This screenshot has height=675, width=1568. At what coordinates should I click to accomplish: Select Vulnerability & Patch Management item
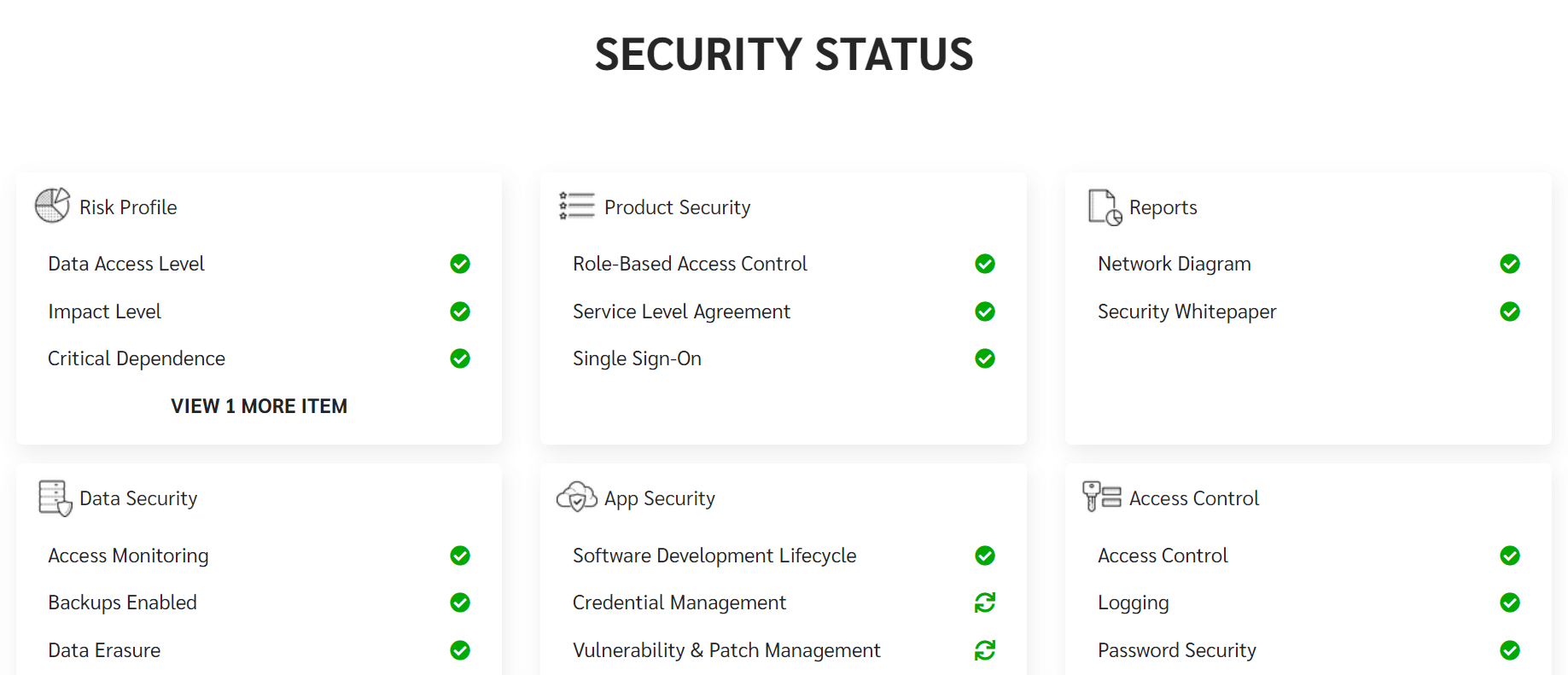pos(726,650)
